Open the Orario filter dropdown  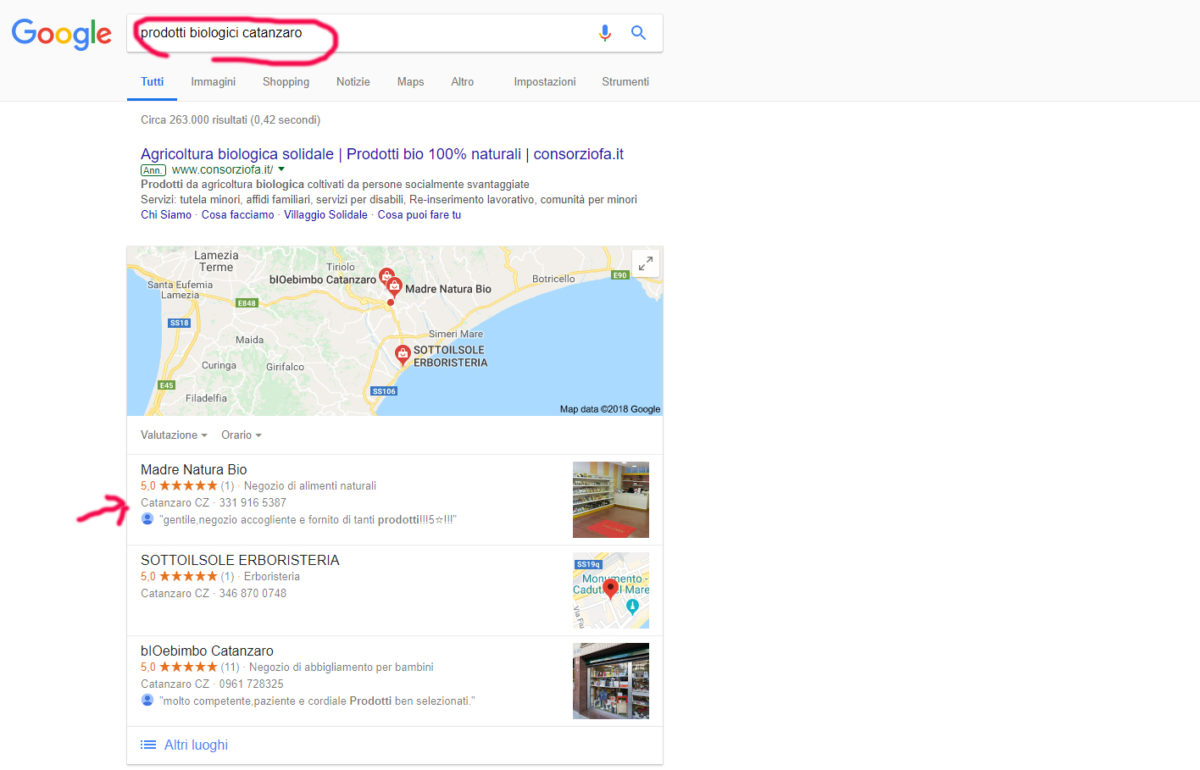click(241, 435)
